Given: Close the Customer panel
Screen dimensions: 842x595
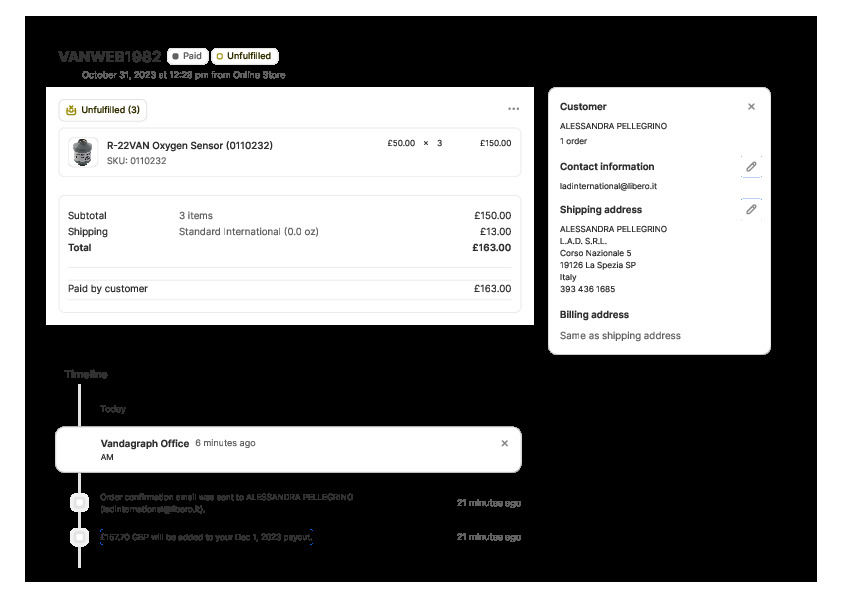Looking at the screenshot, I should (x=751, y=107).
